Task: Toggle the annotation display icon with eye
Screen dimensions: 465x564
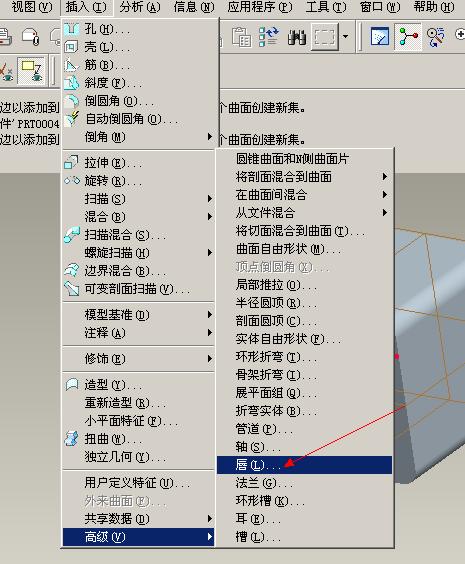Action: 32,70
